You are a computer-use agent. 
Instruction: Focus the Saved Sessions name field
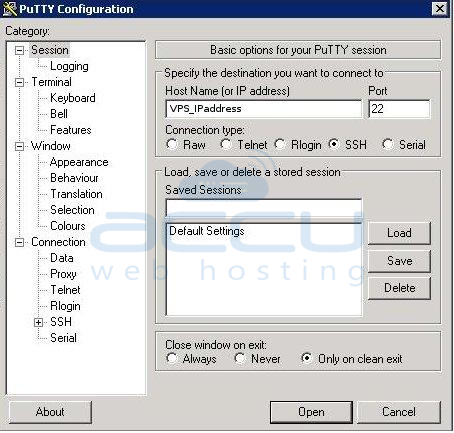(x=263, y=208)
